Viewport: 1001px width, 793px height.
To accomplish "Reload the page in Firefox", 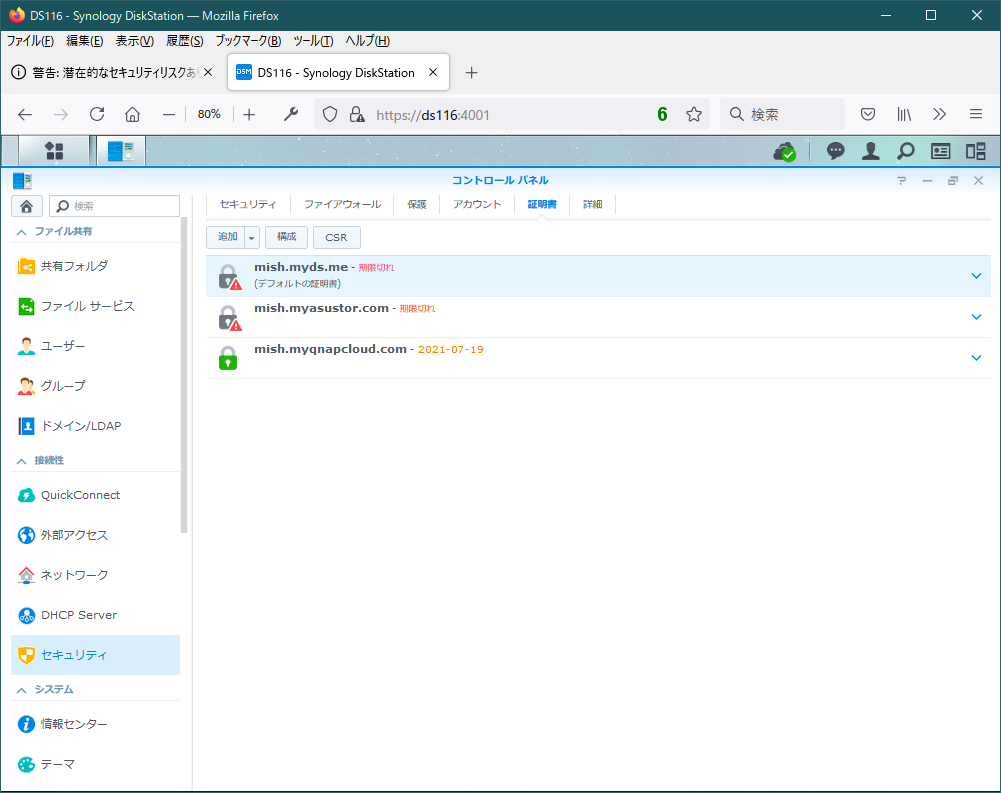I will tap(97, 114).
